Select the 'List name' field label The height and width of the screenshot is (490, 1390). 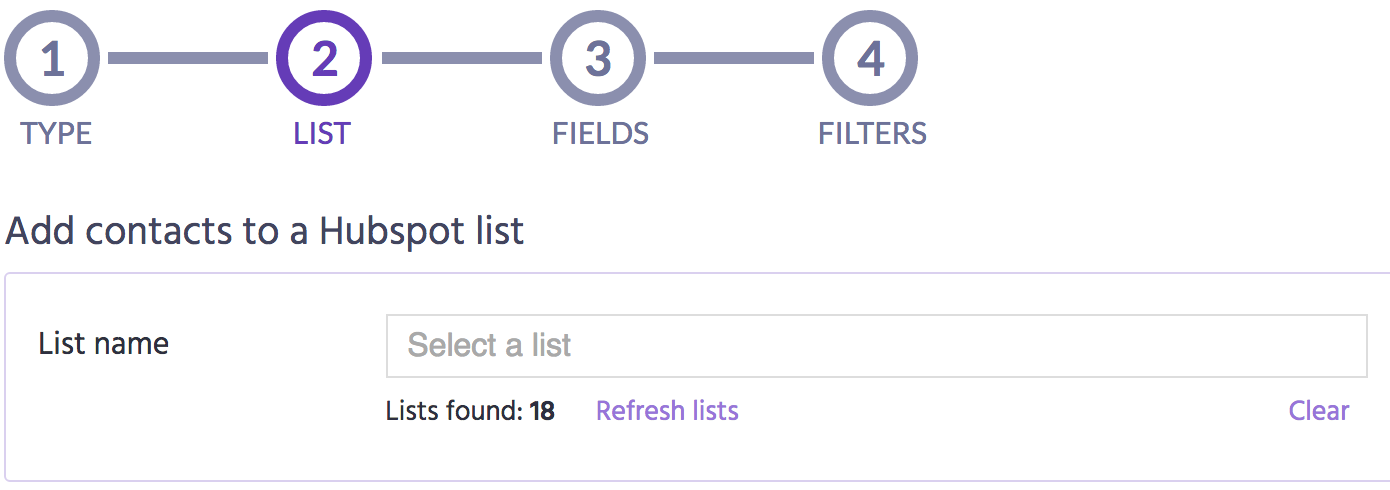pos(104,344)
